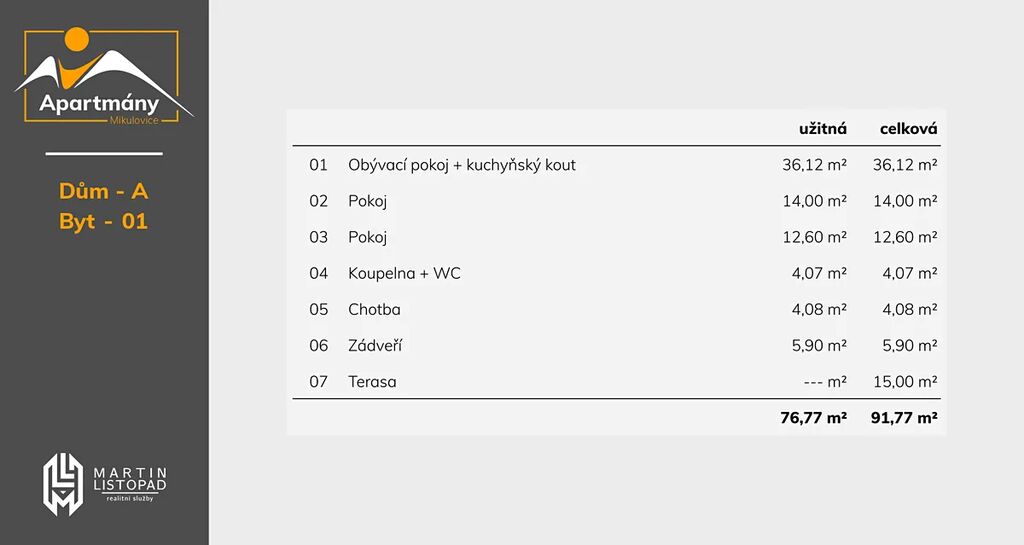Select row 03 Pokoj
The width and height of the screenshot is (1024, 545).
(616, 237)
